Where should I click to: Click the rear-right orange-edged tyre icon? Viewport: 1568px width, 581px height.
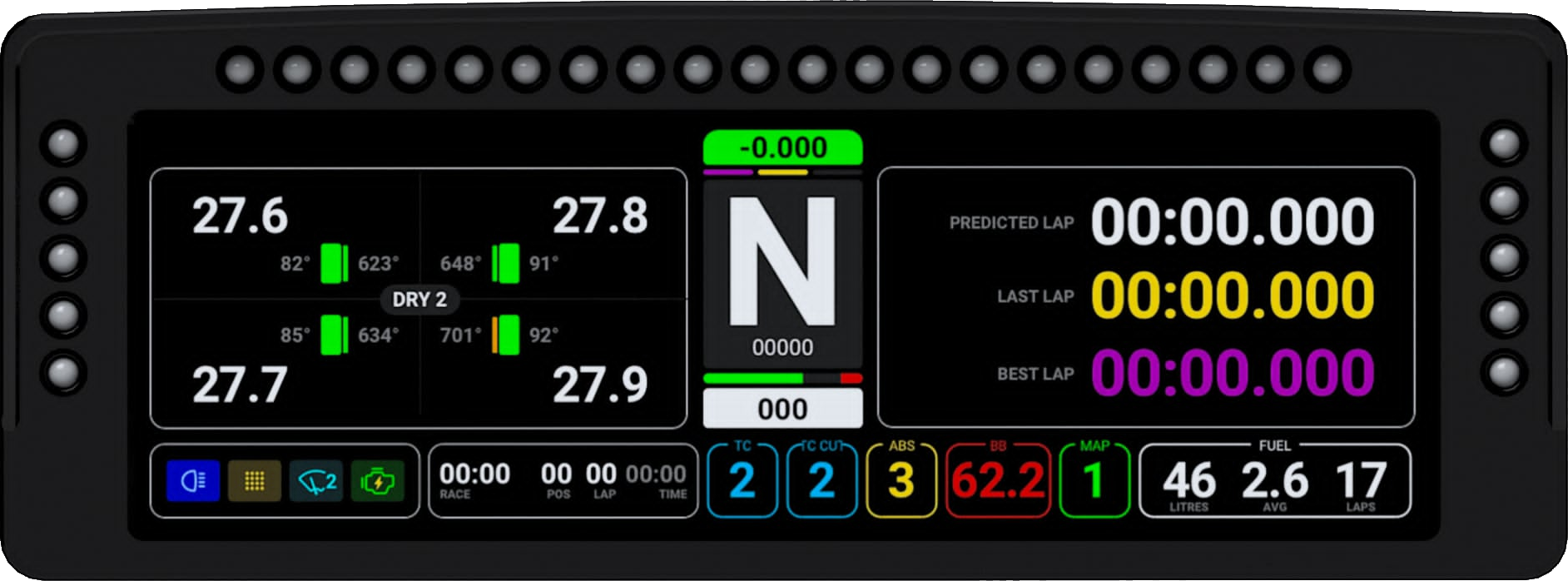[x=505, y=335]
